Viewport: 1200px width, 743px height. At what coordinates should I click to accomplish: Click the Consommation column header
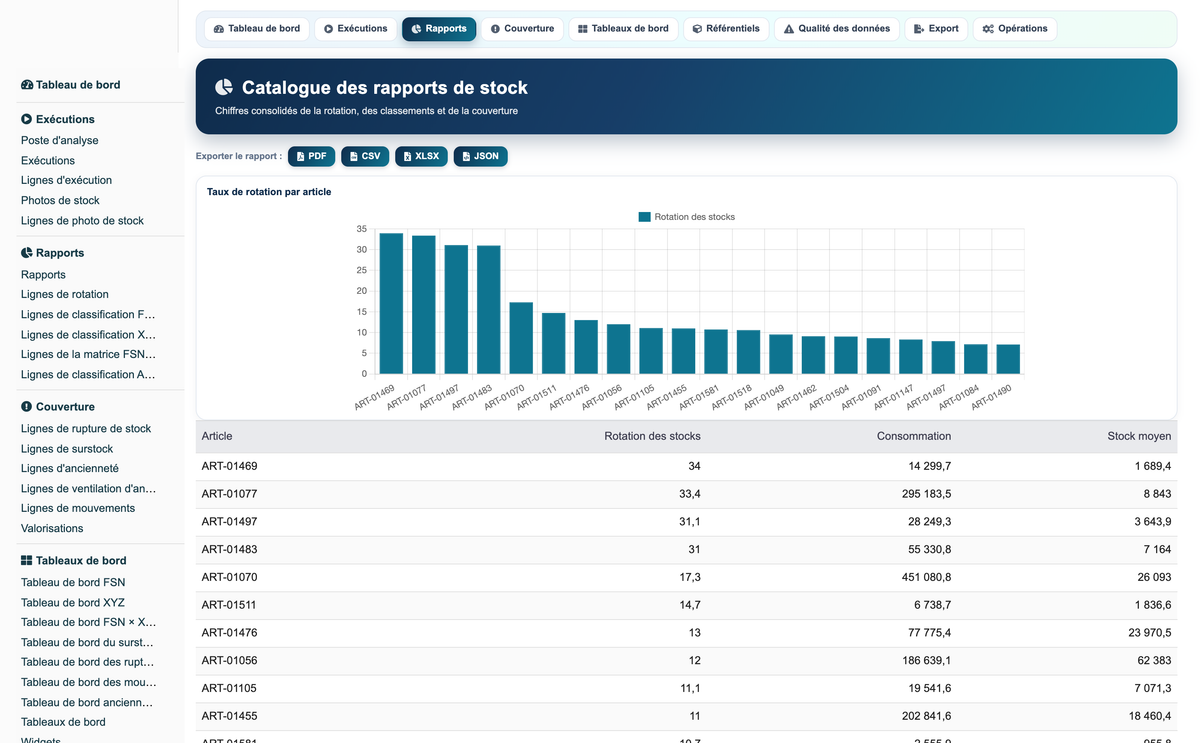(x=914, y=436)
